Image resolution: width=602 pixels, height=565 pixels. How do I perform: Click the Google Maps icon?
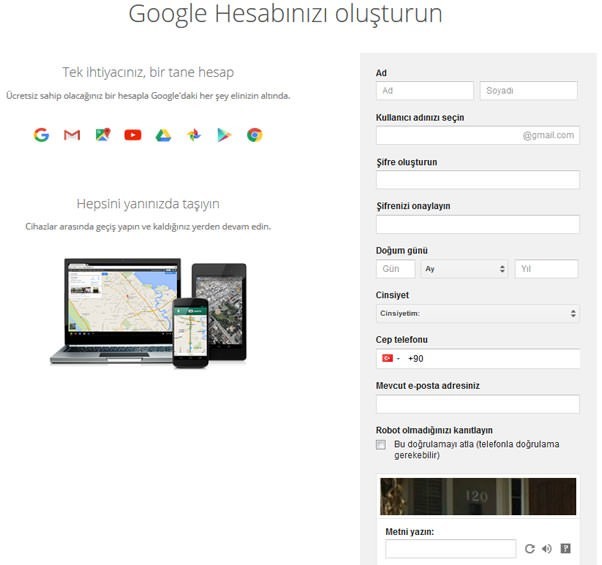click(x=103, y=135)
